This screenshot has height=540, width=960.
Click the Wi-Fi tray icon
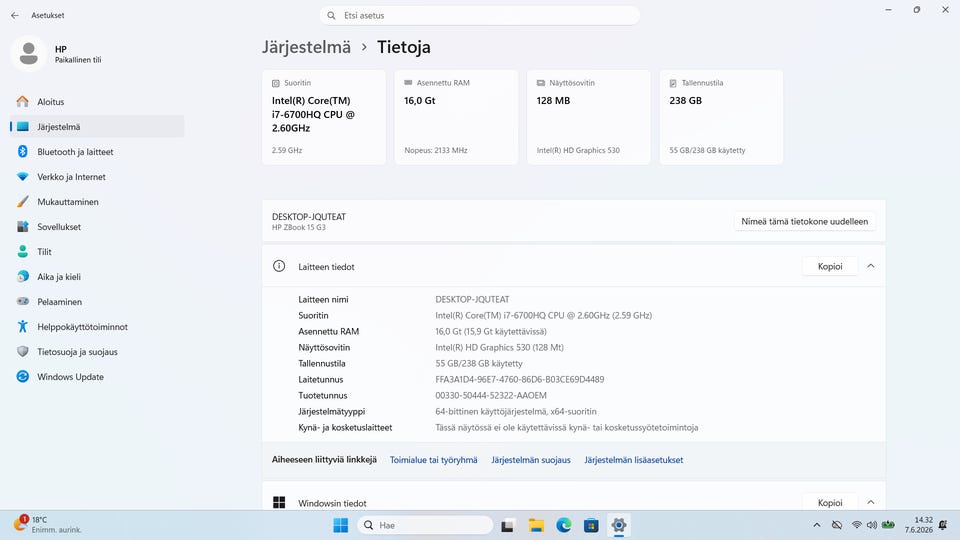point(857,525)
